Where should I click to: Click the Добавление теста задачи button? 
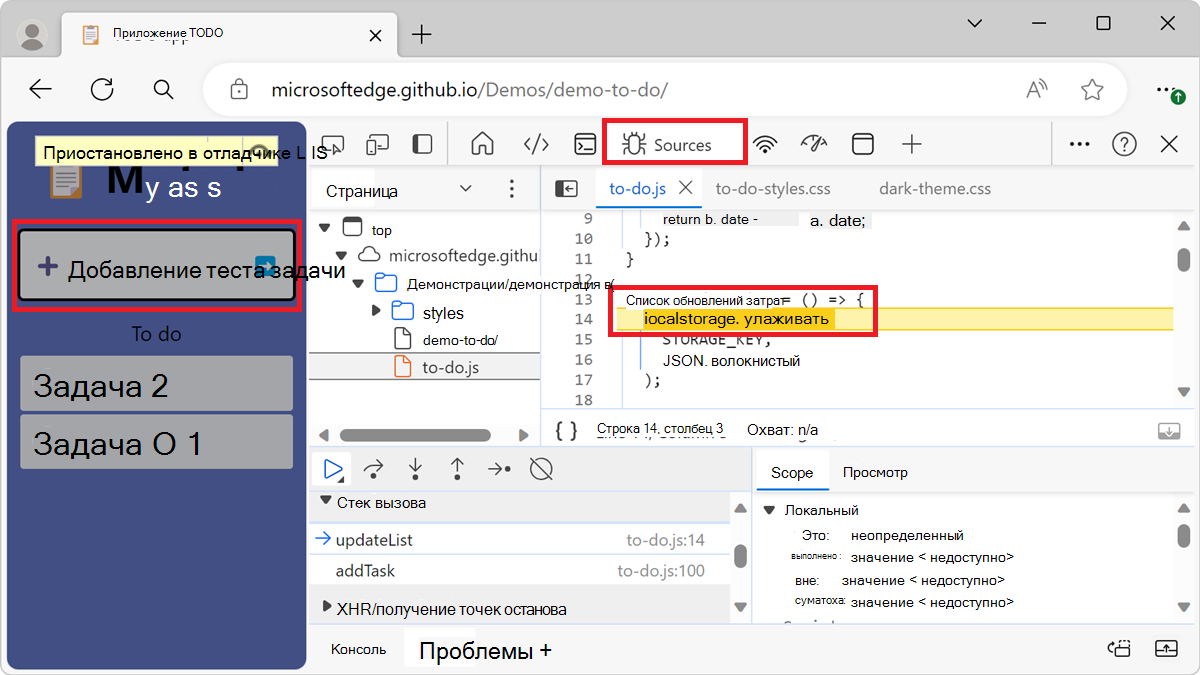(x=155, y=265)
